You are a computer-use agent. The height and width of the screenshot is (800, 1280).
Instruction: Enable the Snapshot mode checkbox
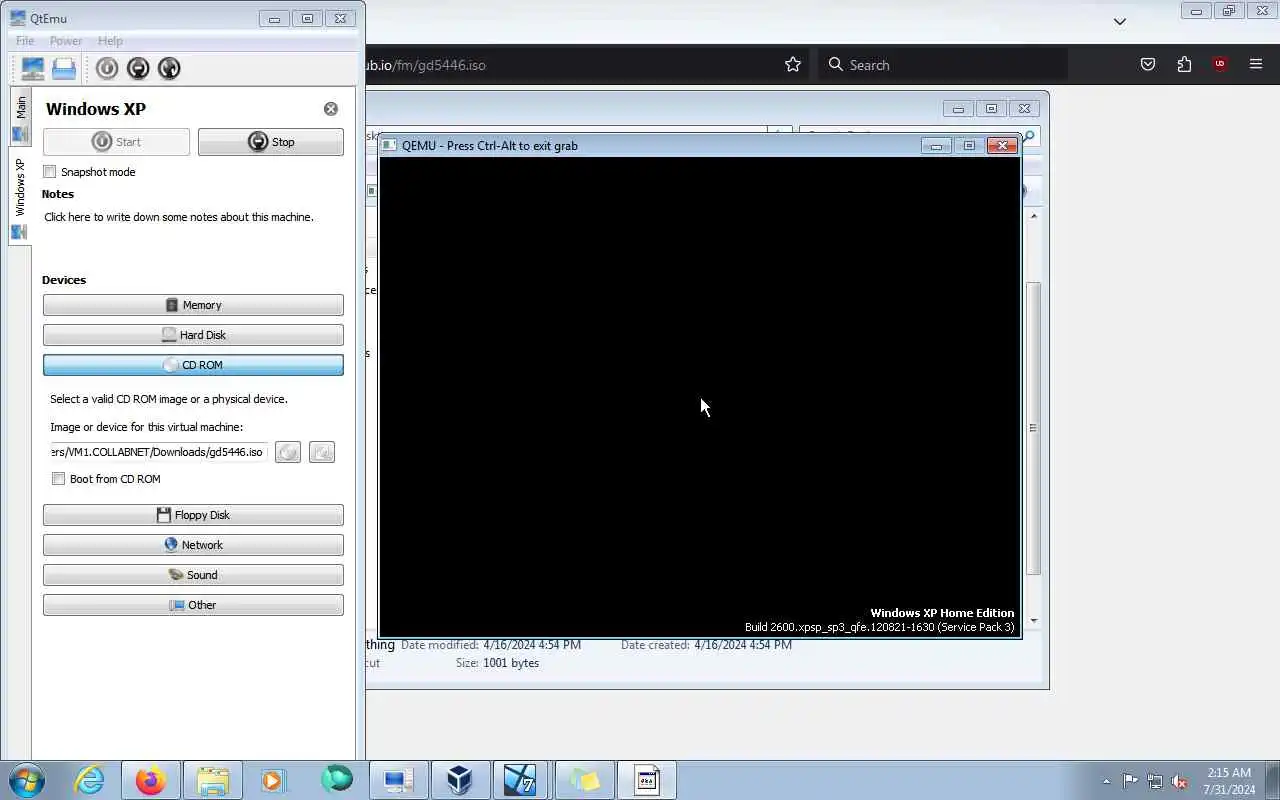[x=50, y=172]
